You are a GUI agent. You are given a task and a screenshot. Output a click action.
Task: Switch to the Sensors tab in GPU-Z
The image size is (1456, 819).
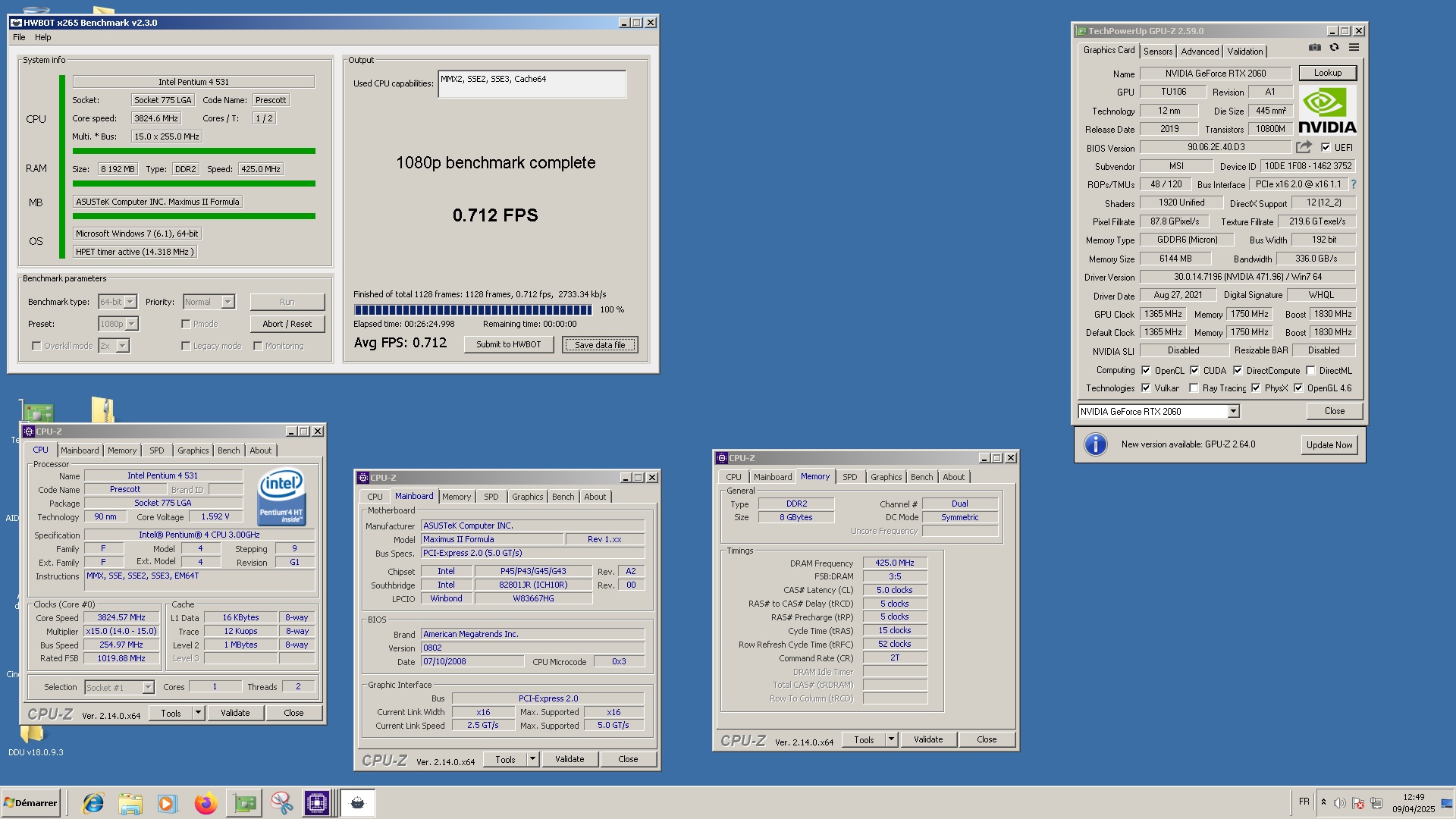tap(1158, 52)
